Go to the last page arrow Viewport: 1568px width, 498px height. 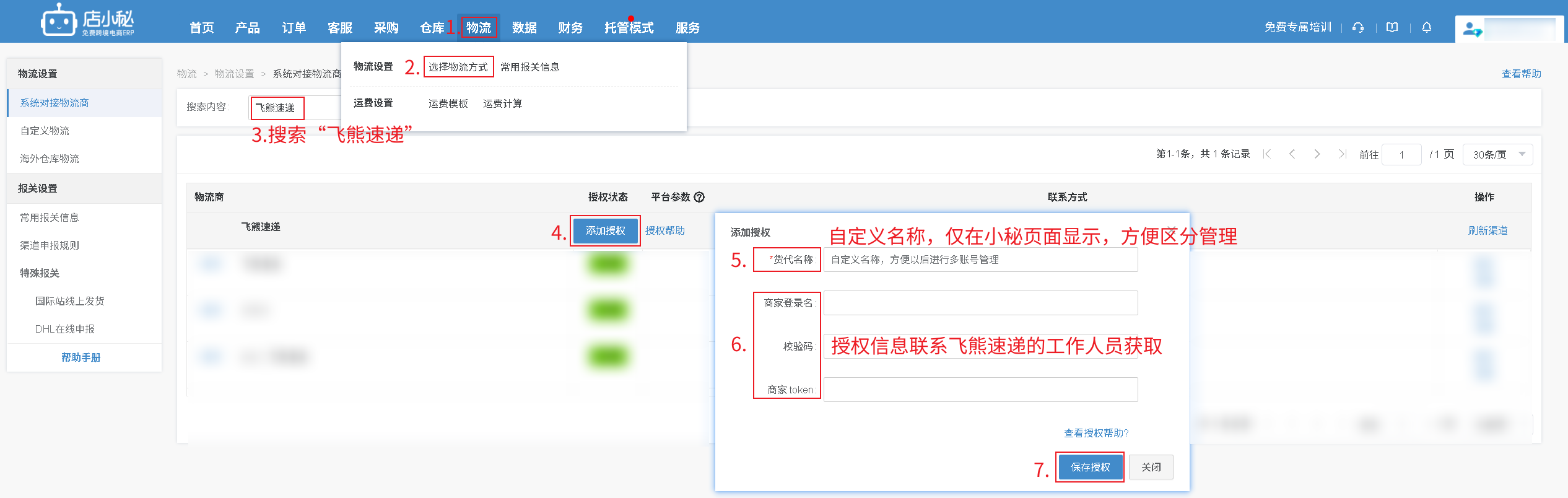tap(1342, 154)
